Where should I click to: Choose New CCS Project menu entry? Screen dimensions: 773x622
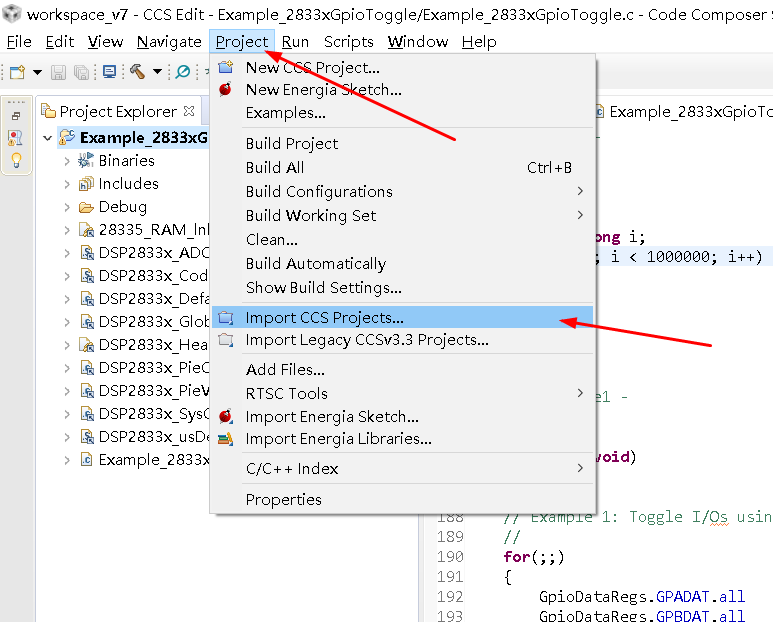[x=402, y=68]
